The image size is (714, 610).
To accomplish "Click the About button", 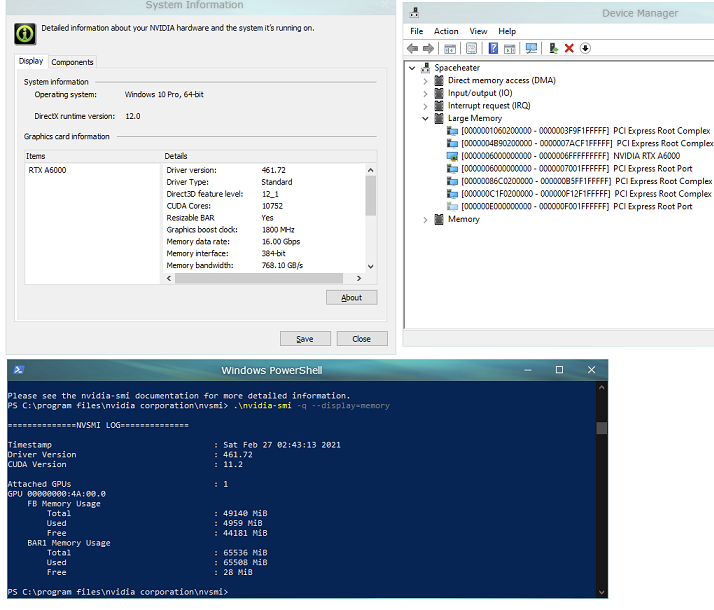I will click(x=352, y=298).
